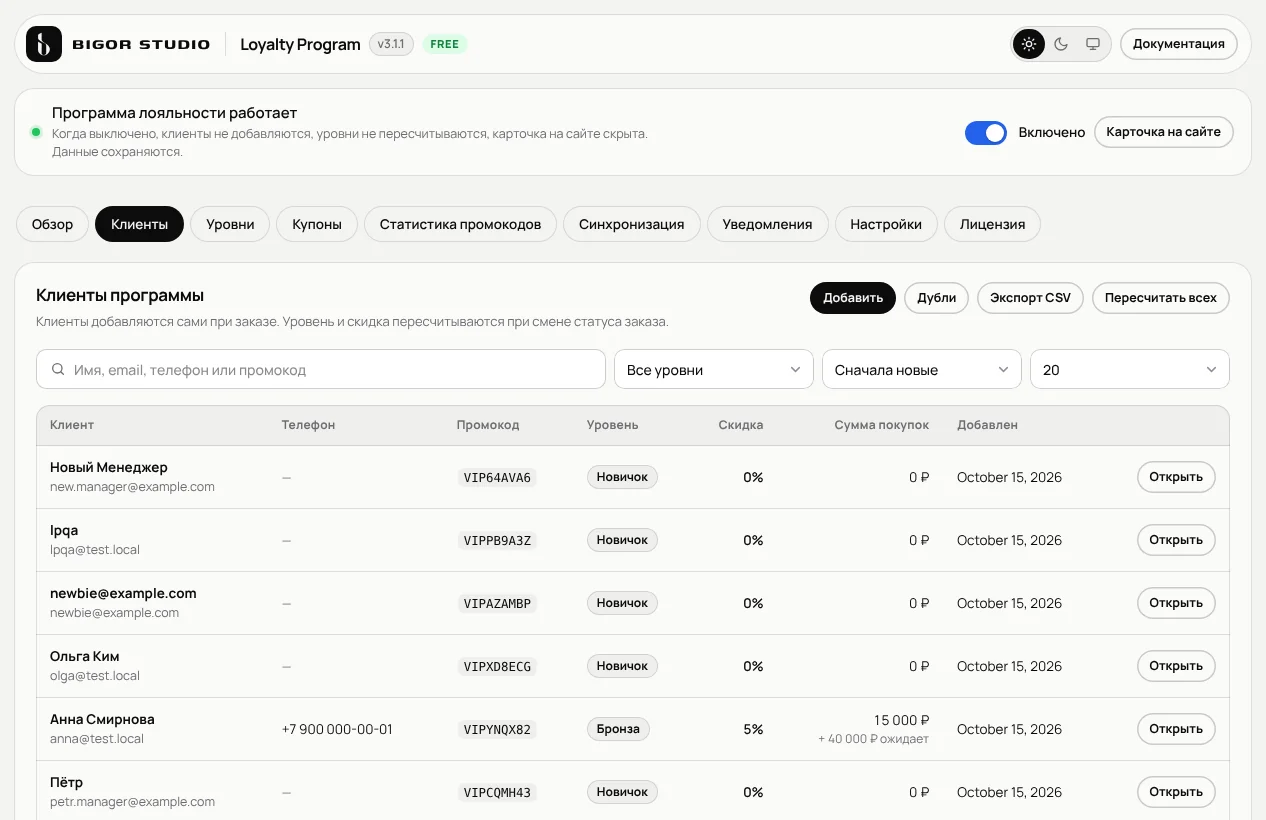Viewport: 1266px width, 820px height.
Task: Click the FREE plan badge
Action: pos(445,44)
